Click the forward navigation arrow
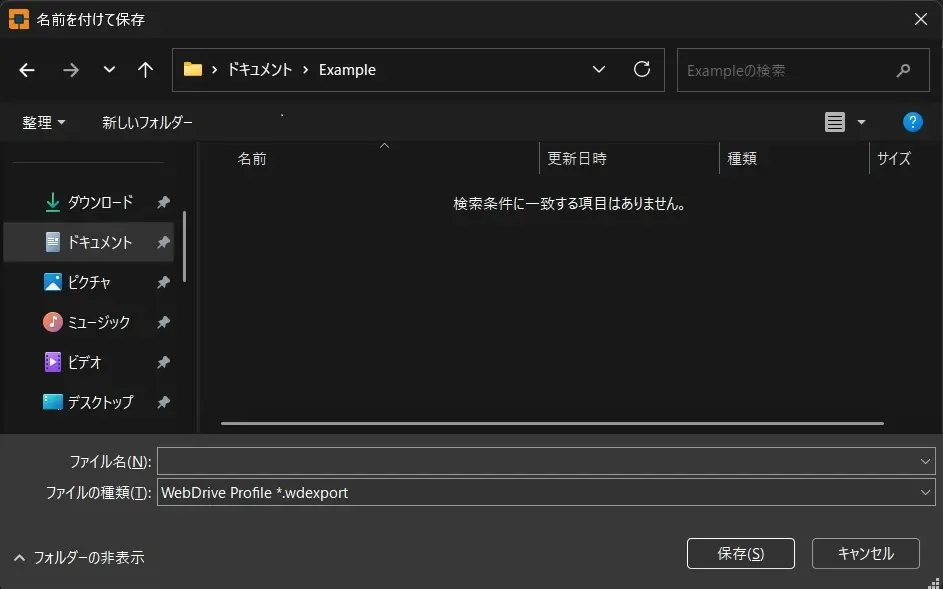 pos(70,70)
